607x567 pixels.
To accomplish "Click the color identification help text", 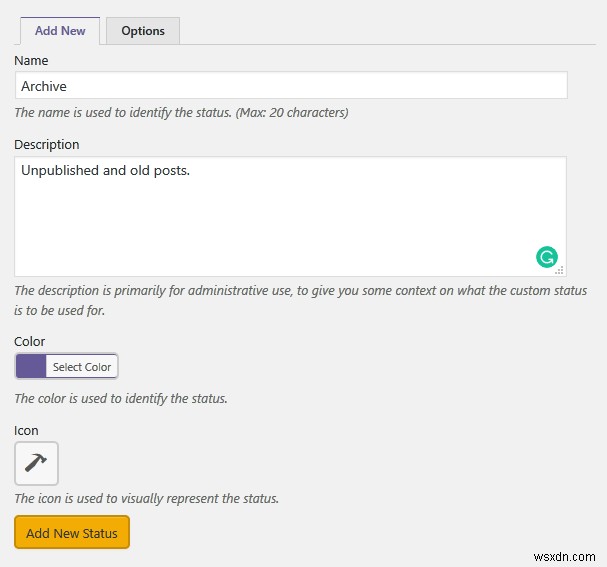I will click(x=121, y=399).
